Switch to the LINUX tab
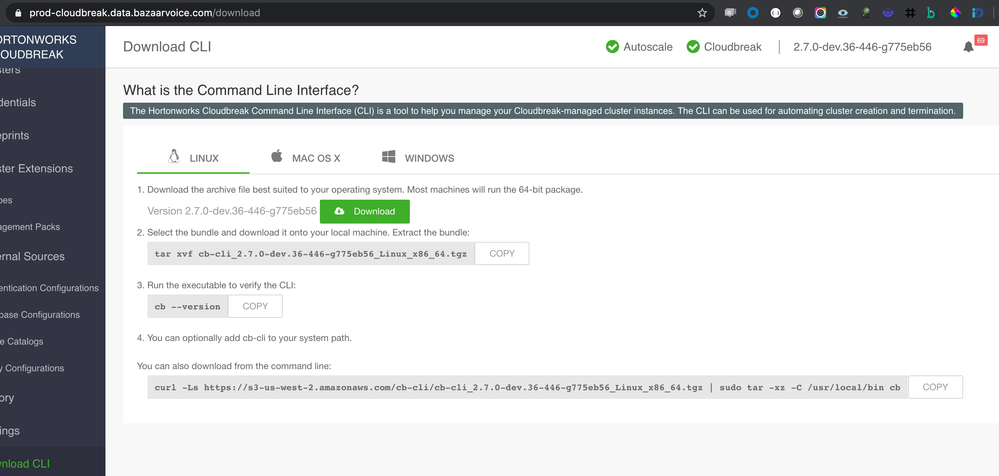Viewport: 999px width, 476px height. [193, 158]
